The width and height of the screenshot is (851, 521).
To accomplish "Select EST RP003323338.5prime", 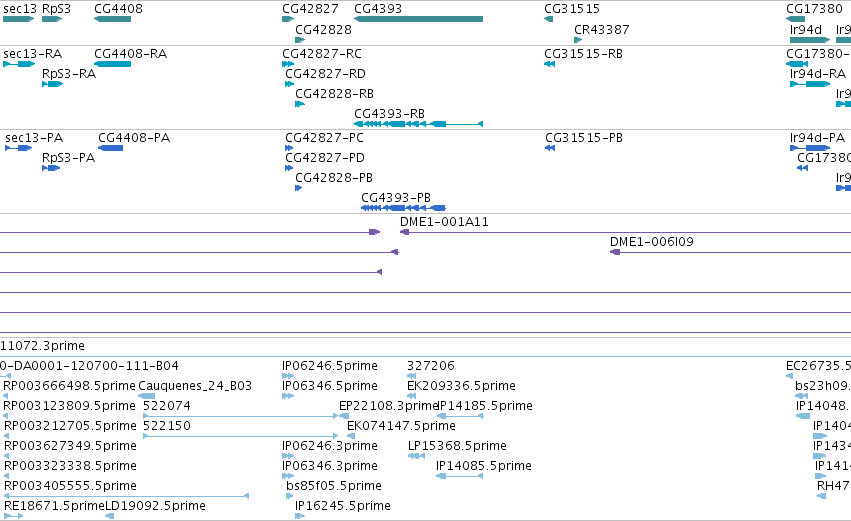I will (x=70, y=466).
